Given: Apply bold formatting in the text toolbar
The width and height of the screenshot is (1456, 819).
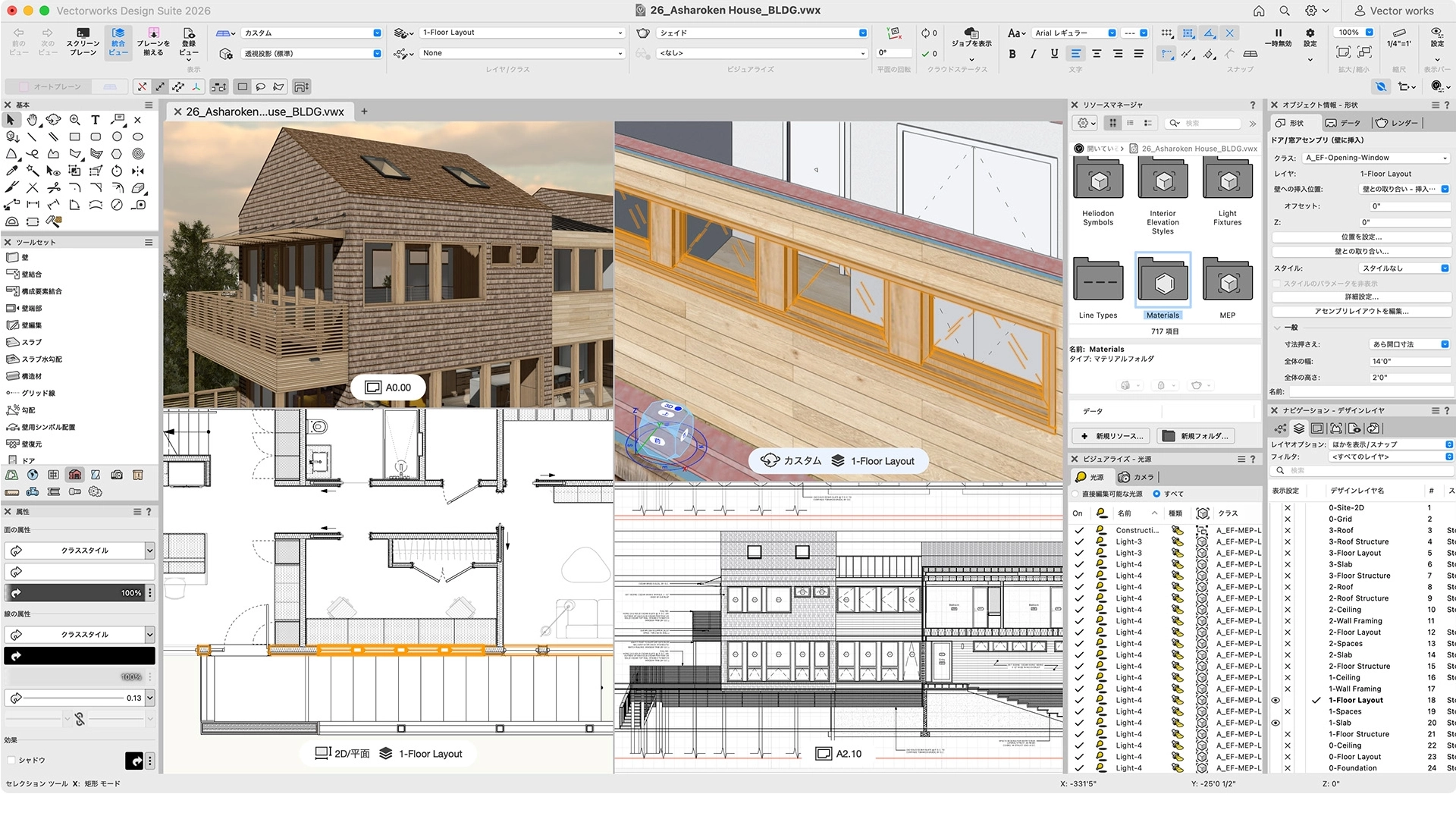Looking at the screenshot, I should [1012, 54].
